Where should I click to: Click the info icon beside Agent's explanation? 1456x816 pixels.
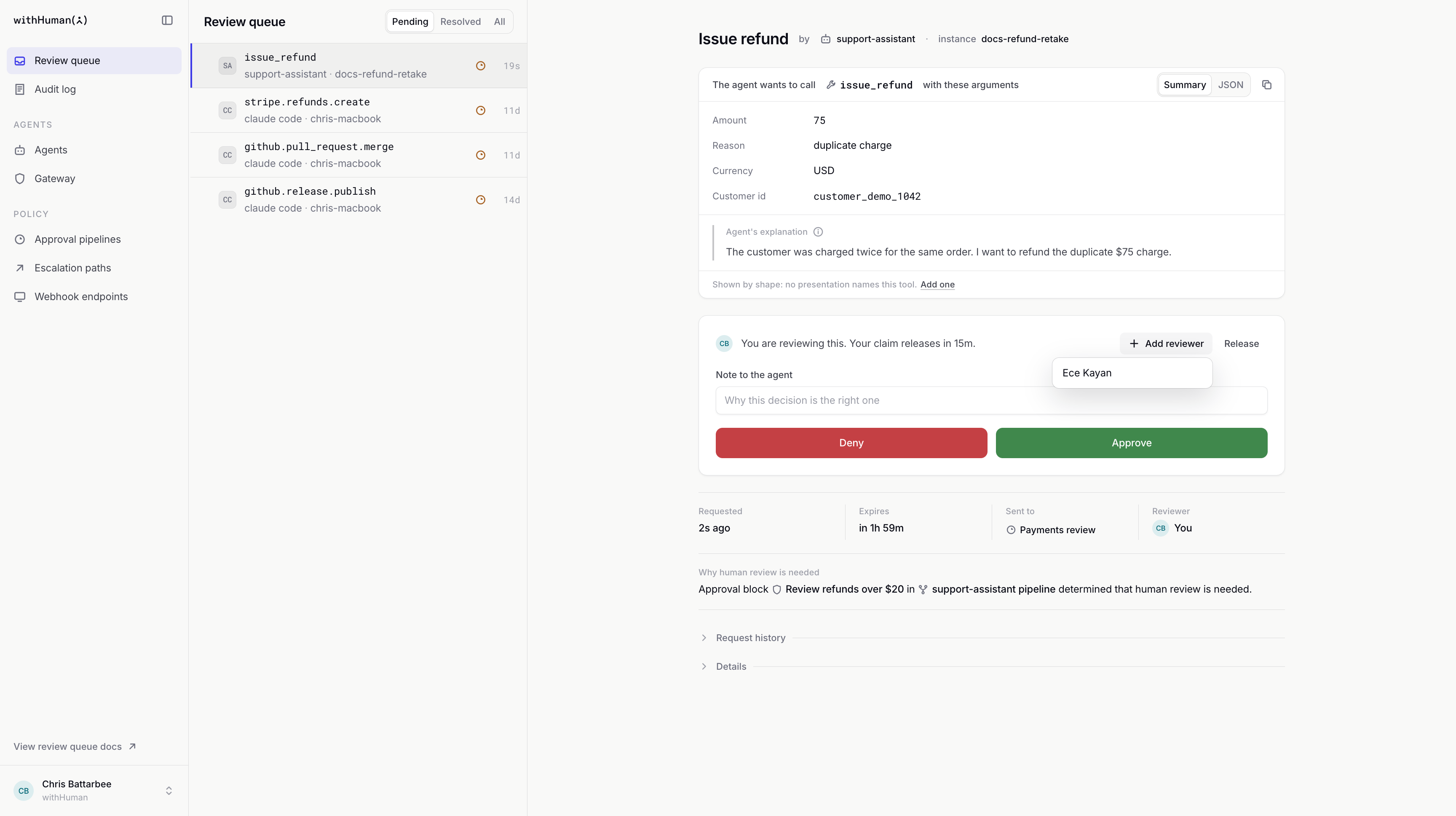[818, 232]
